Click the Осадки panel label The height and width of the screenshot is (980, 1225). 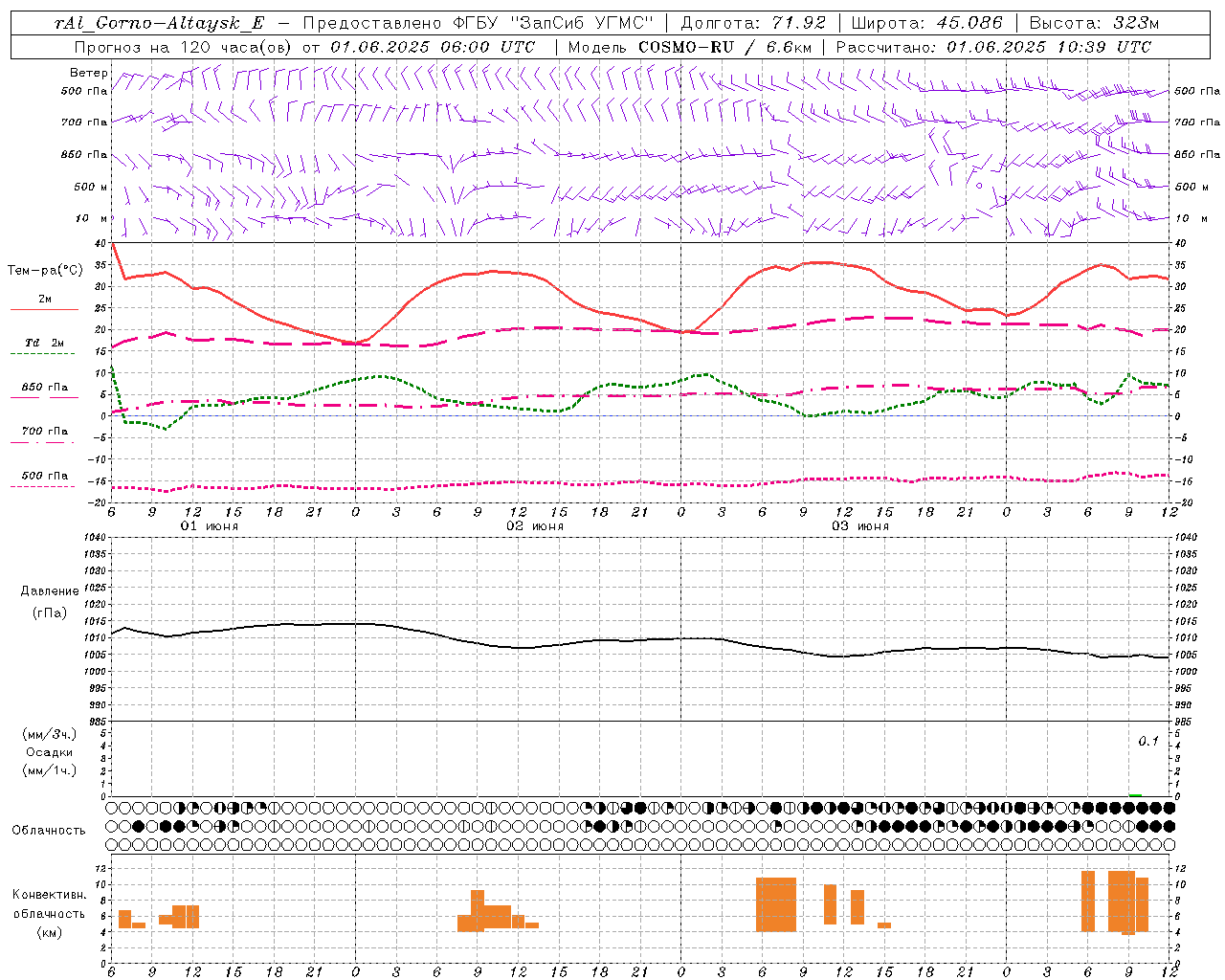tap(50, 752)
